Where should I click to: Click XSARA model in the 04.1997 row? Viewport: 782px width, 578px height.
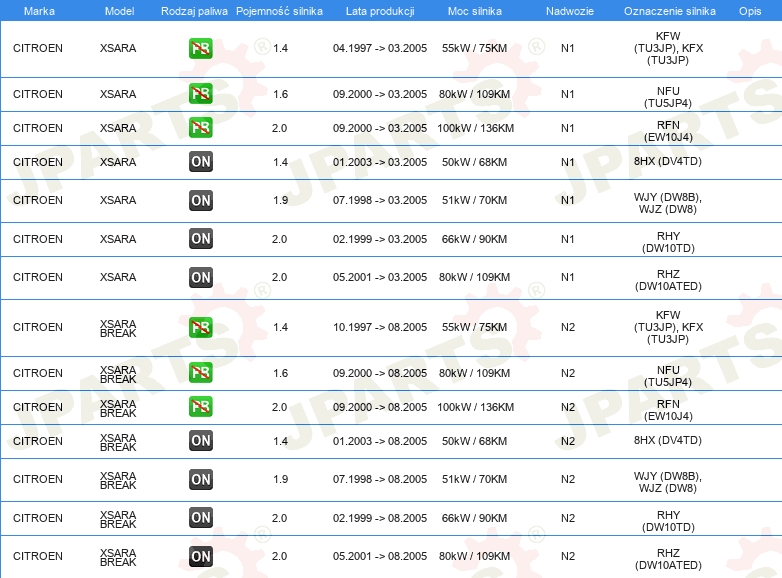[x=118, y=48]
